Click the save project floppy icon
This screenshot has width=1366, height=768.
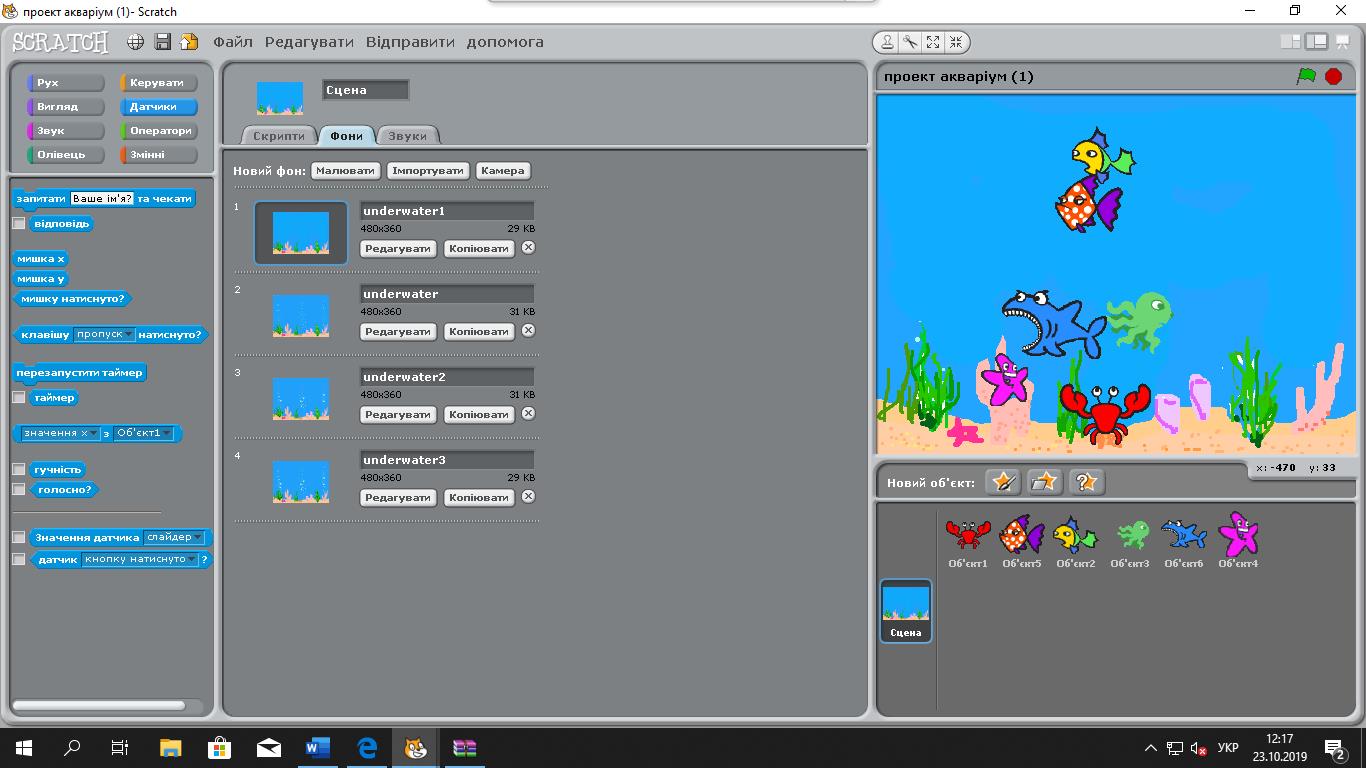click(162, 42)
